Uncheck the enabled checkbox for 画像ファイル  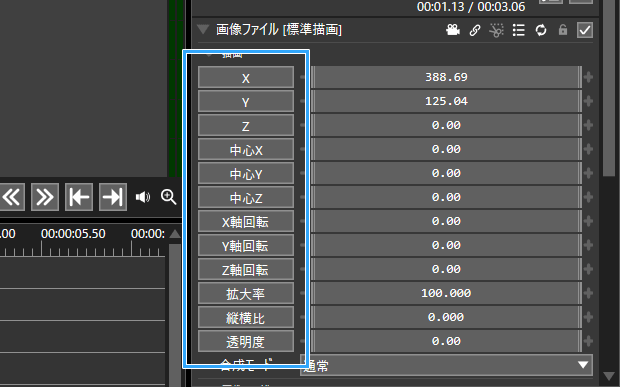(x=584, y=30)
